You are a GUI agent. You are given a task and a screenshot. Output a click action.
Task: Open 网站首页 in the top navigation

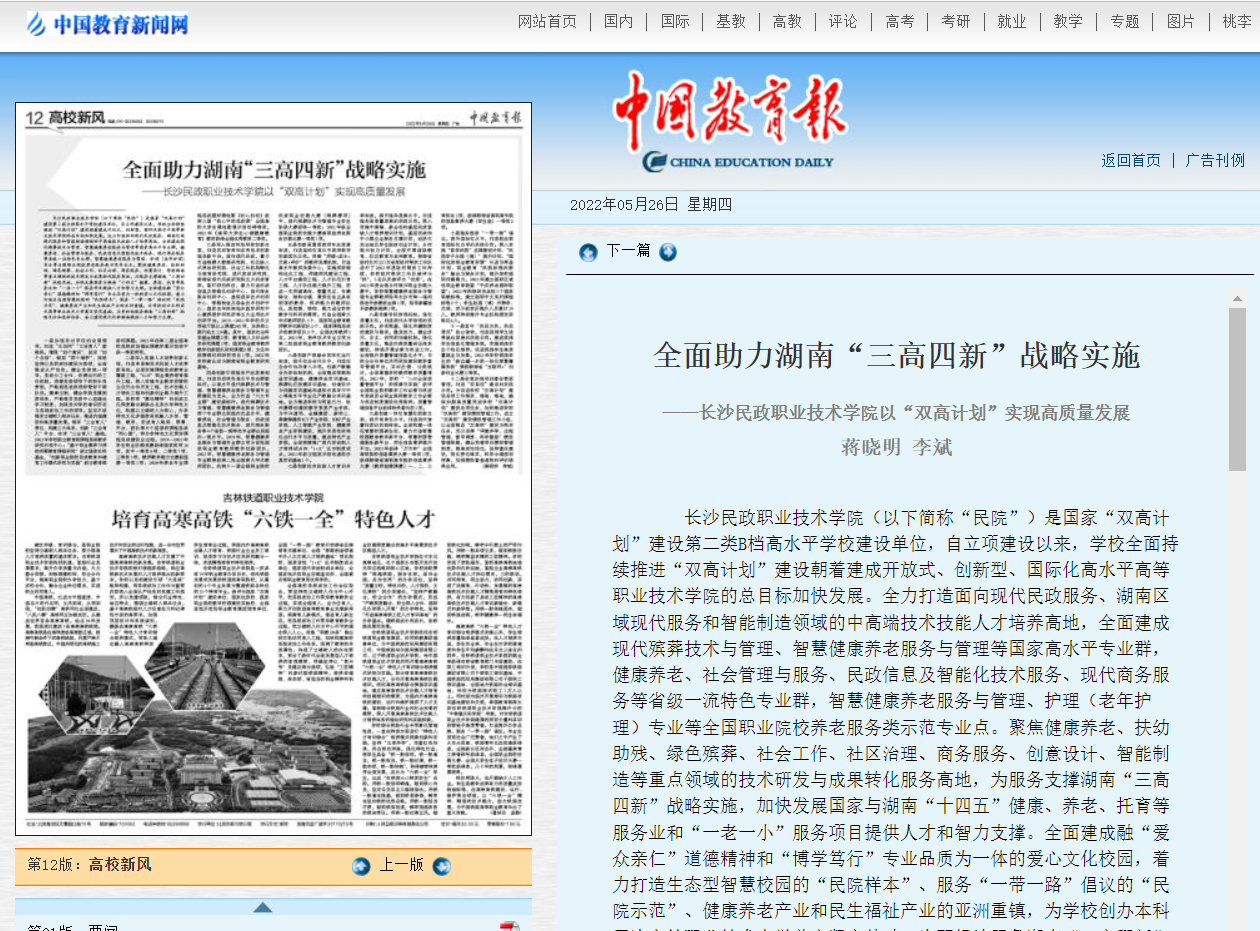[x=547, y=21]
